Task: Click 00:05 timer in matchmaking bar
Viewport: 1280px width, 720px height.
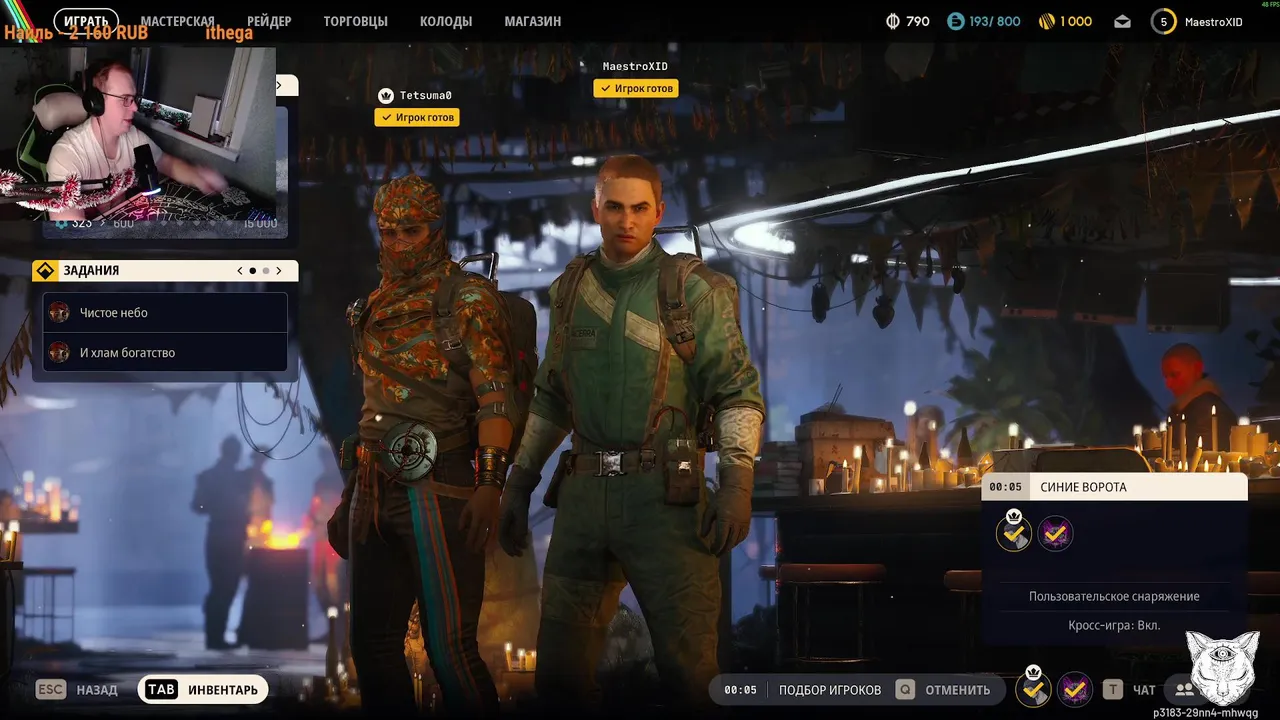Action: (740, 690)
